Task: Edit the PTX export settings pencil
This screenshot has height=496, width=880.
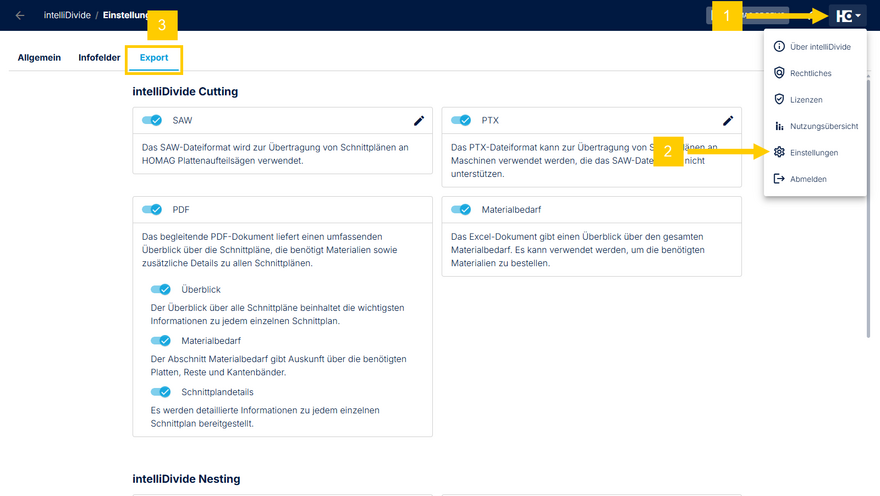Action: pyautogui.click(x=728, y=121)
